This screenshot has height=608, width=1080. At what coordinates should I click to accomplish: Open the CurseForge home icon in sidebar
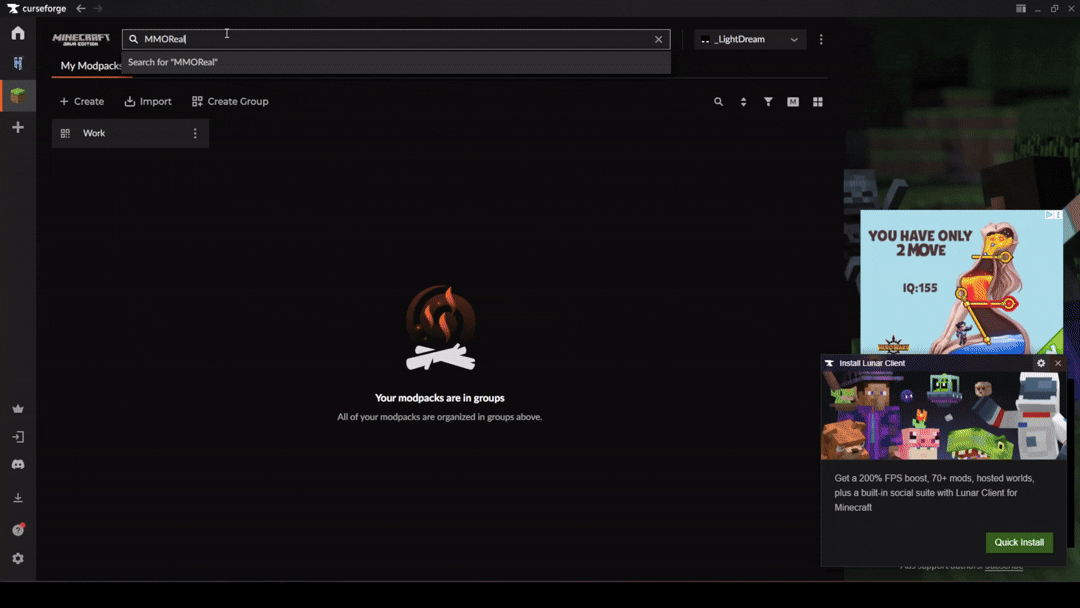coord(18,33)
